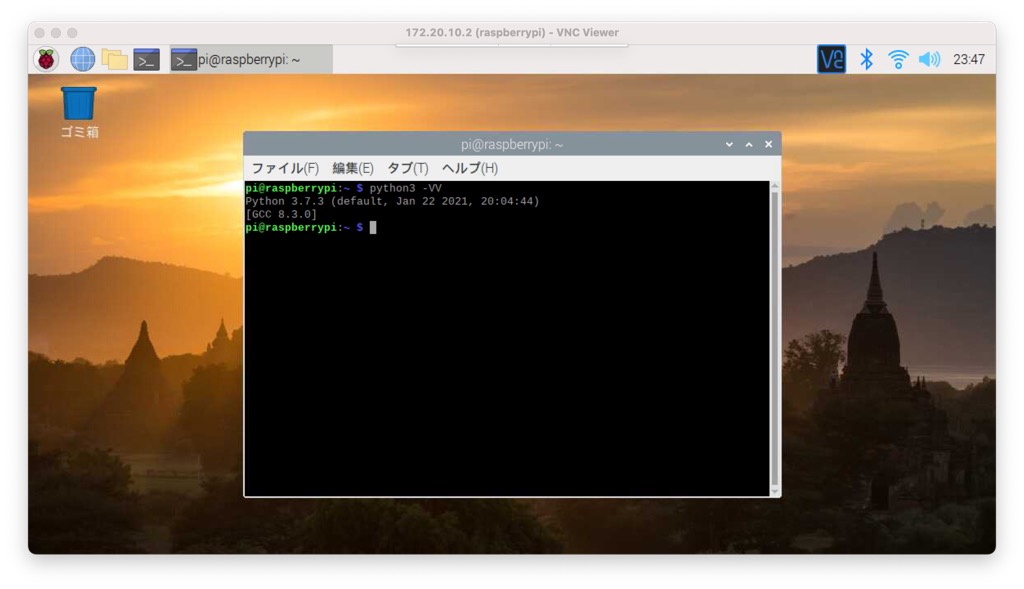Open the Wi-Fi network menu
The image size is (1024, 589).
898,59
